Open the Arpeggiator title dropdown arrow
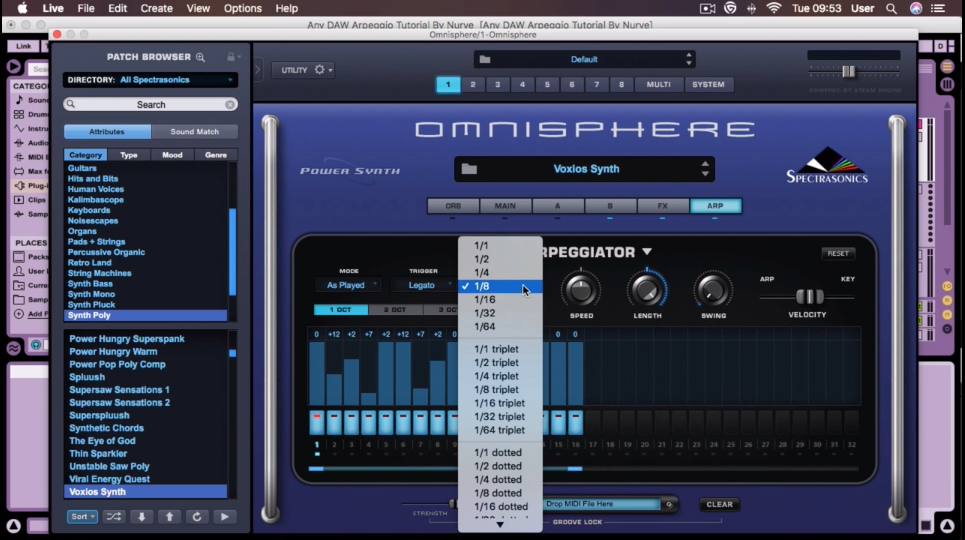Screen dimensions: 965x540 coord(647,252)
